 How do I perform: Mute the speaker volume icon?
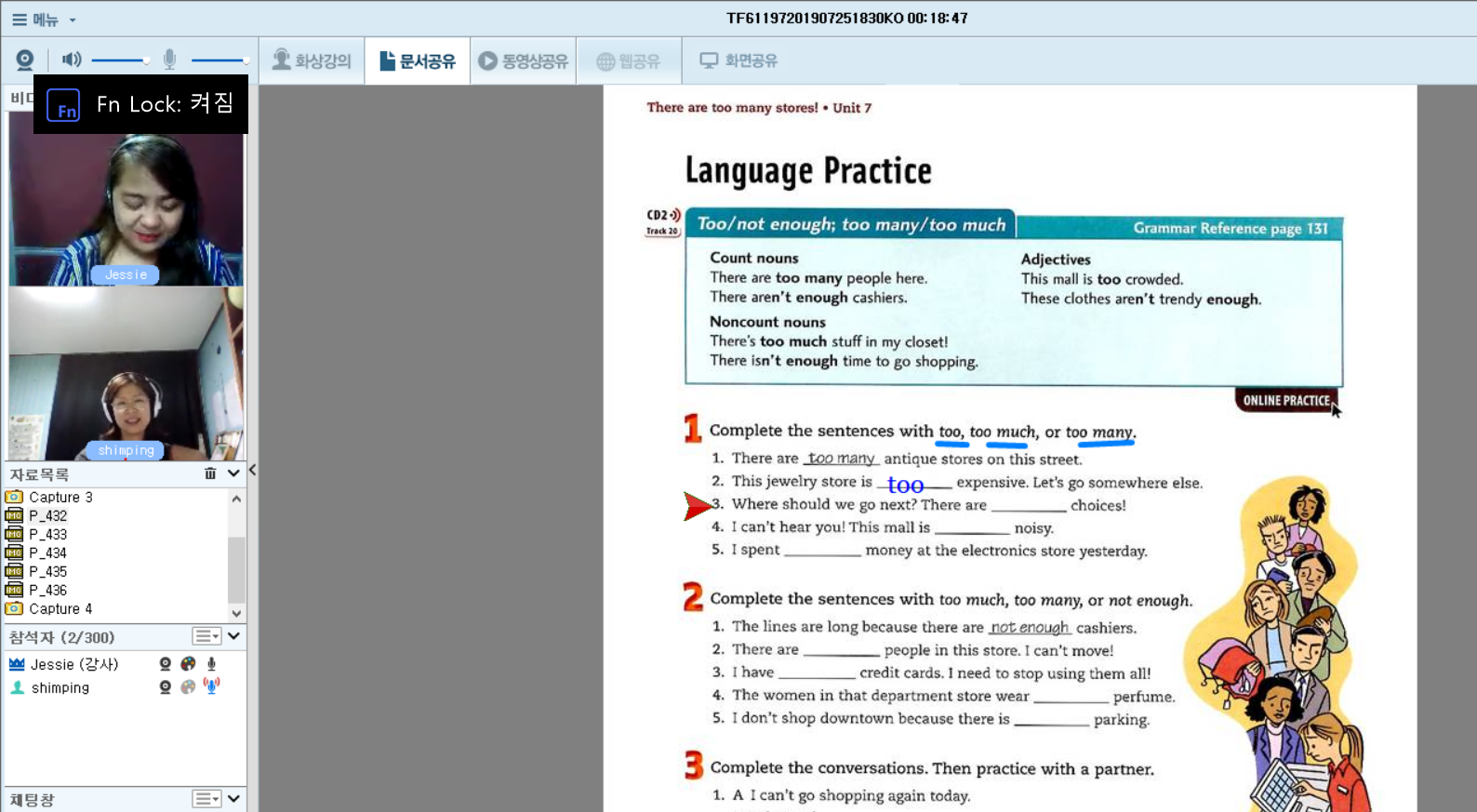71,60
